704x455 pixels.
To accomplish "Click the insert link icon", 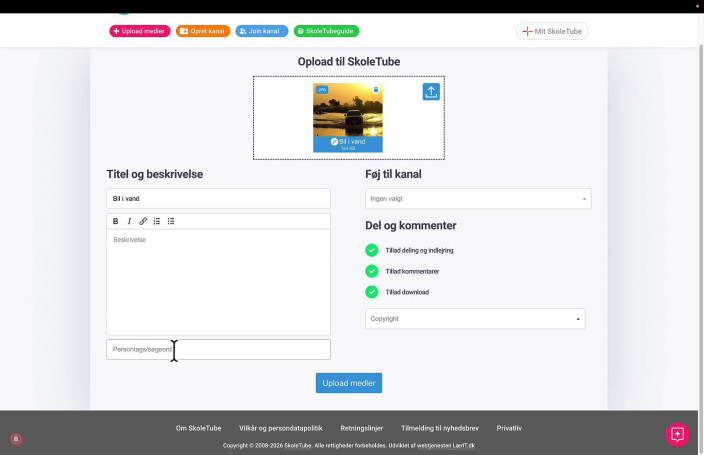I will click(143, 221).
